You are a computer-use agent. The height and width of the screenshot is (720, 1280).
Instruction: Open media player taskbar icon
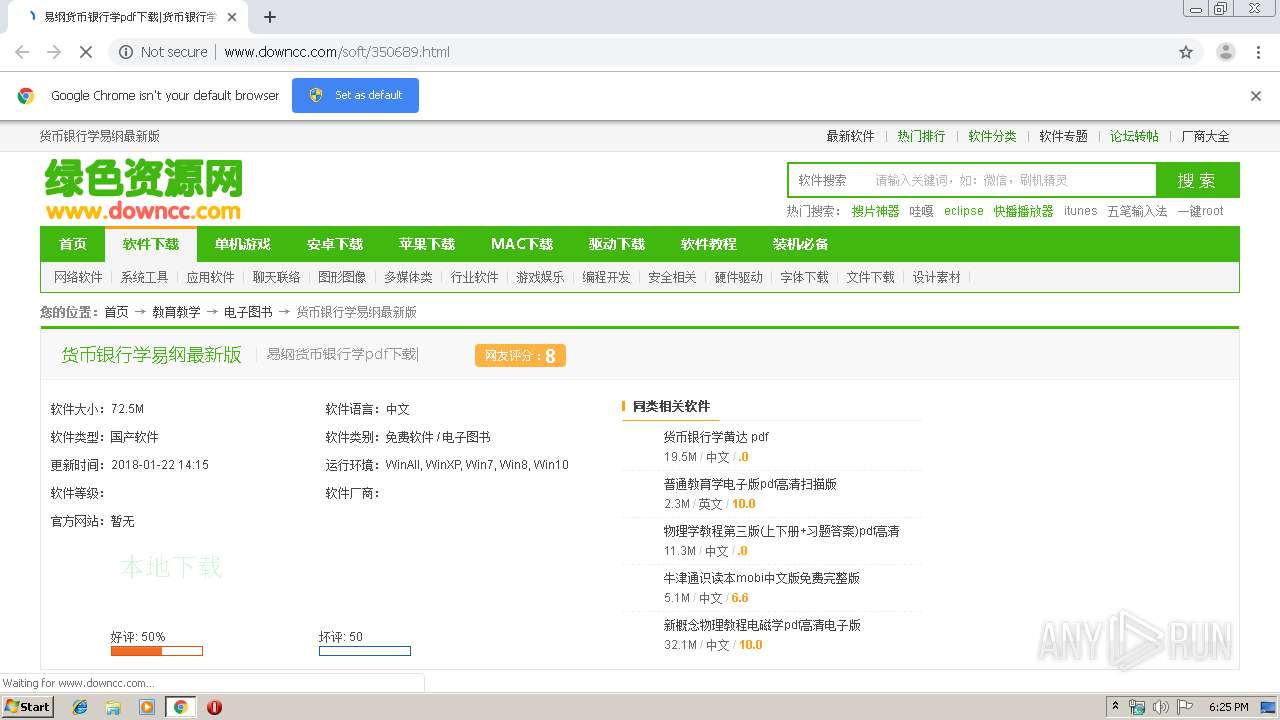[x=147, y=707]
